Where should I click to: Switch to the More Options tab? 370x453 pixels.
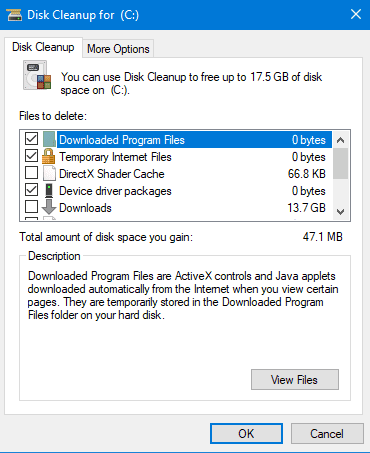coord(118,49)
